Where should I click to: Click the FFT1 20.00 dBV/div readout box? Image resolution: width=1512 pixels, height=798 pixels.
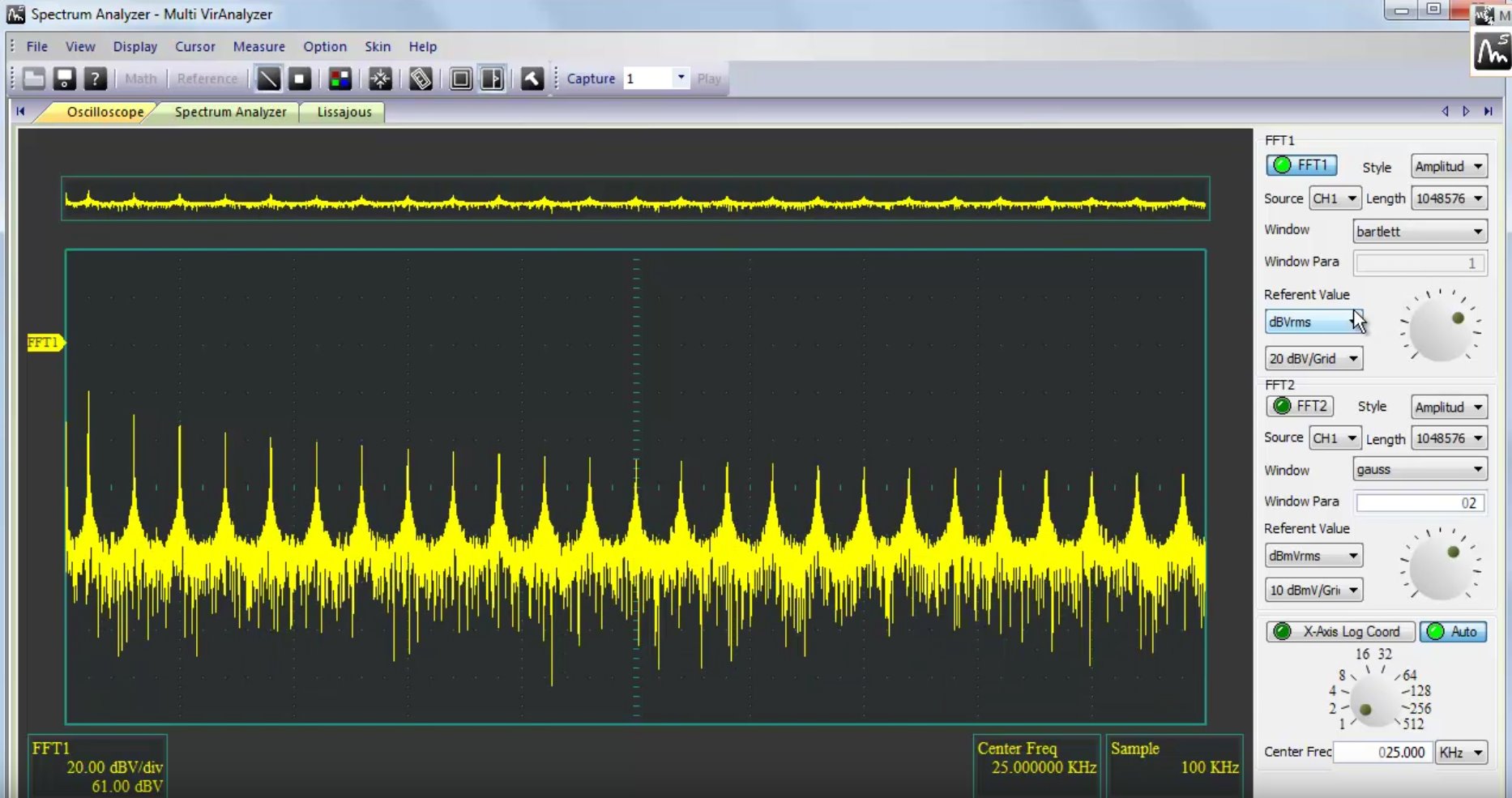(x=97, y=766)
